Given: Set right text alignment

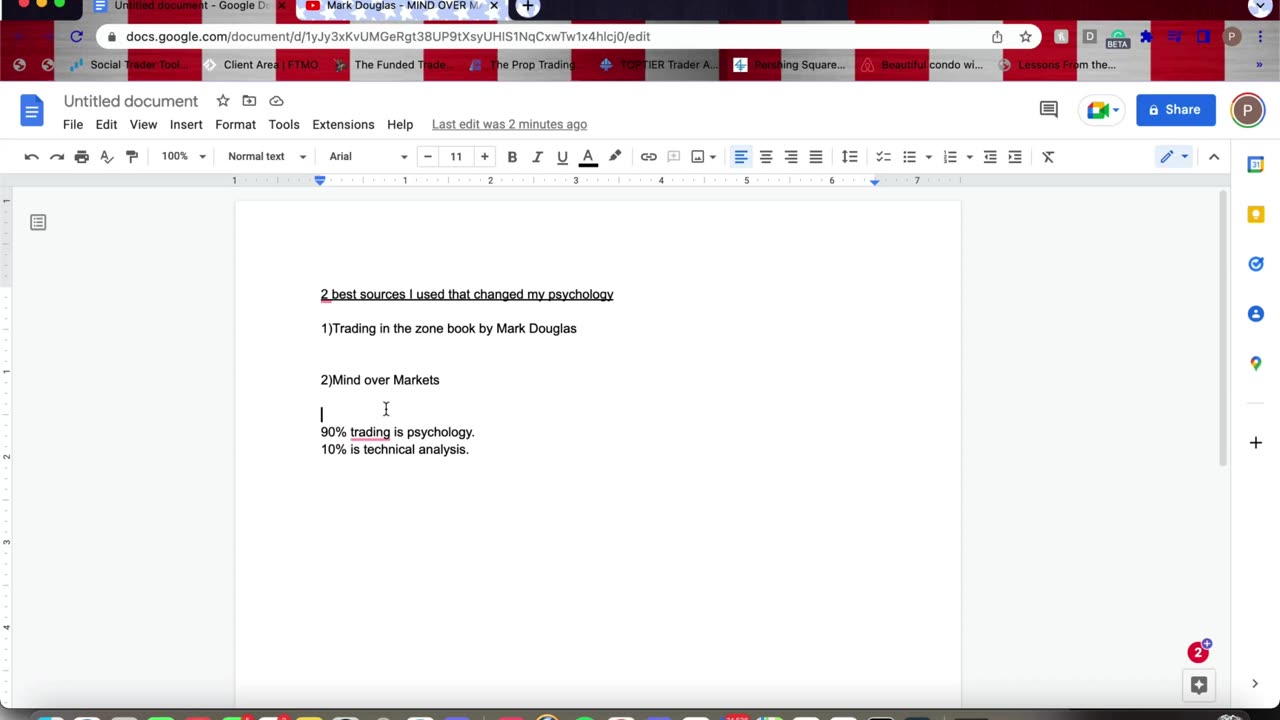Looking at the screenshot, I should pyautogui.click(x=791, y=157).
